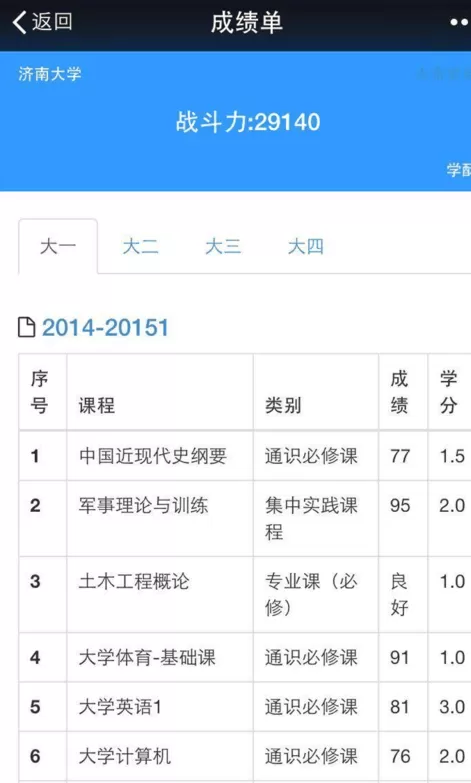The width and height of the screenshot is (471, 783).
Task: Open the 2014-20151 semester link
Action: (x=105, y=328)
